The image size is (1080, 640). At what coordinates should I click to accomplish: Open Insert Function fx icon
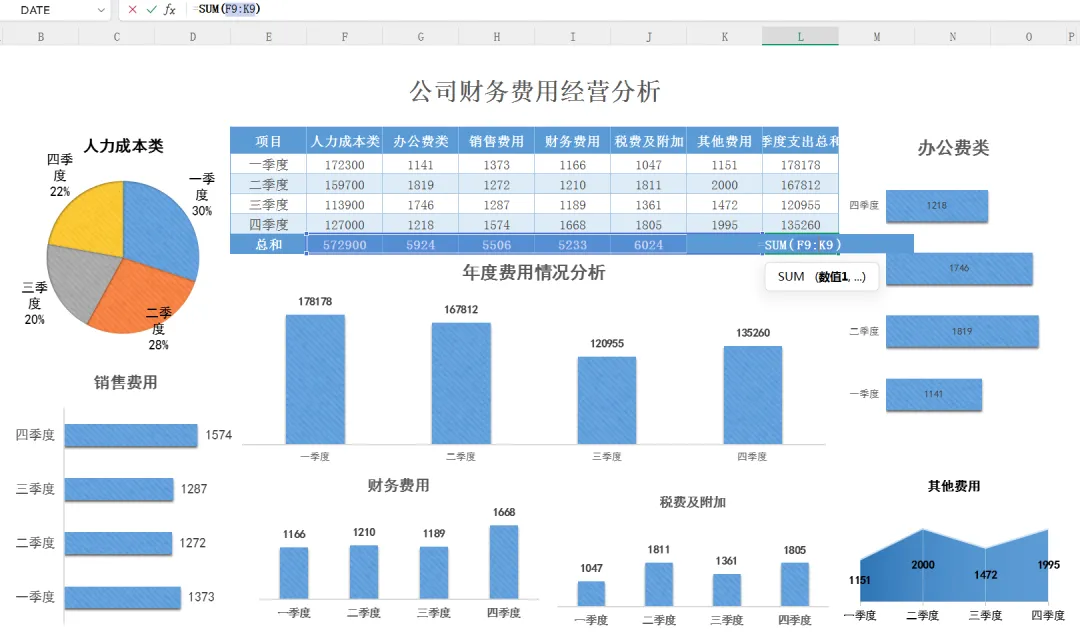coord(169,10)
